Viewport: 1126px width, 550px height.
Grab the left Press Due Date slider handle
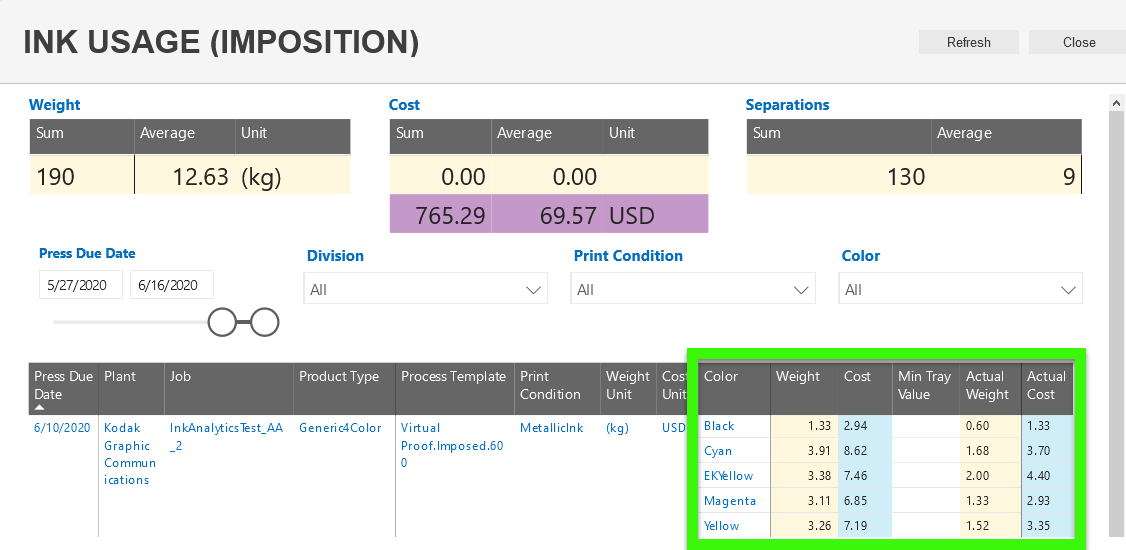coord(222,322)
